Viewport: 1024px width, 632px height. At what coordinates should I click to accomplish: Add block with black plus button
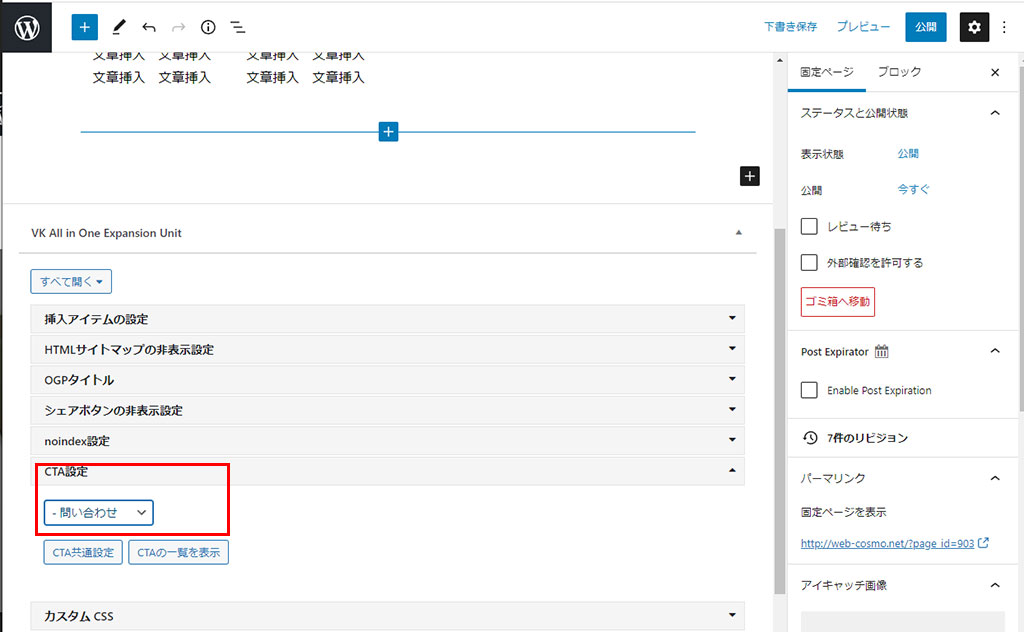750,176
